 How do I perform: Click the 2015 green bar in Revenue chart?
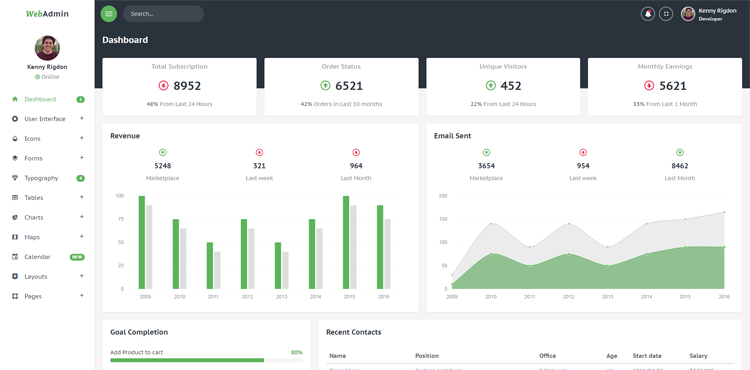(x=346, y=242)
